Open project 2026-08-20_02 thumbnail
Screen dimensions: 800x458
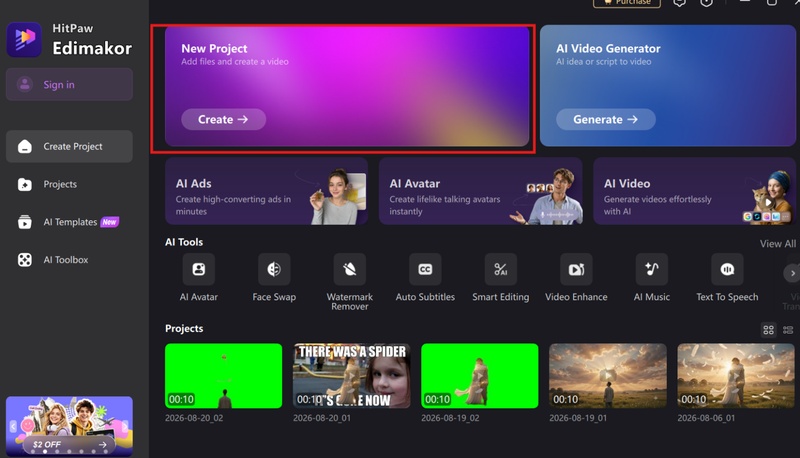click(x=223, y=376)
